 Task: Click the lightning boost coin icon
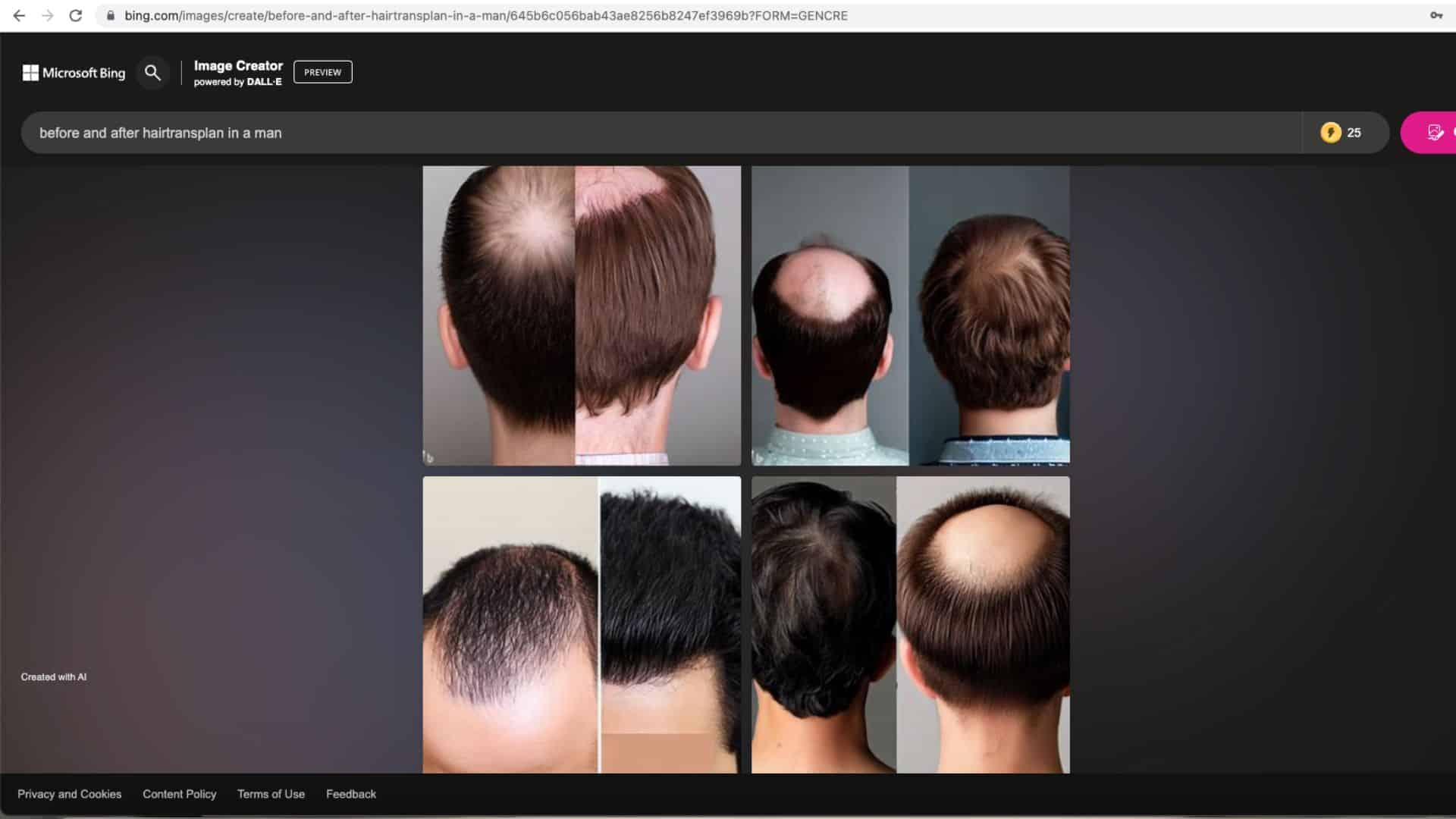click(1330, 133)
